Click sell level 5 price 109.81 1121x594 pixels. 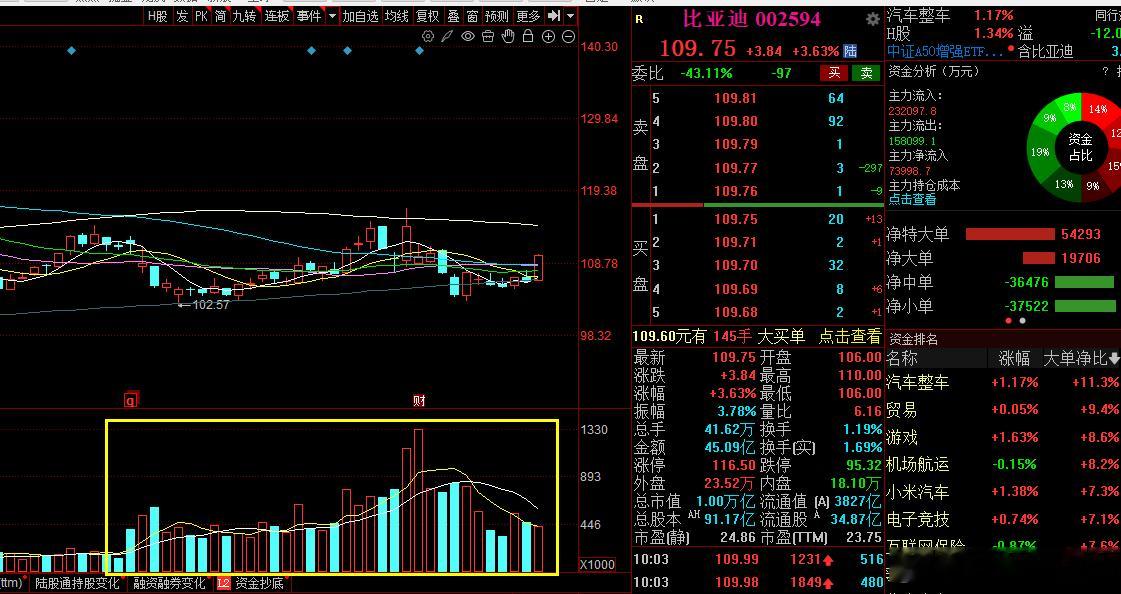(x=735, y=98)
